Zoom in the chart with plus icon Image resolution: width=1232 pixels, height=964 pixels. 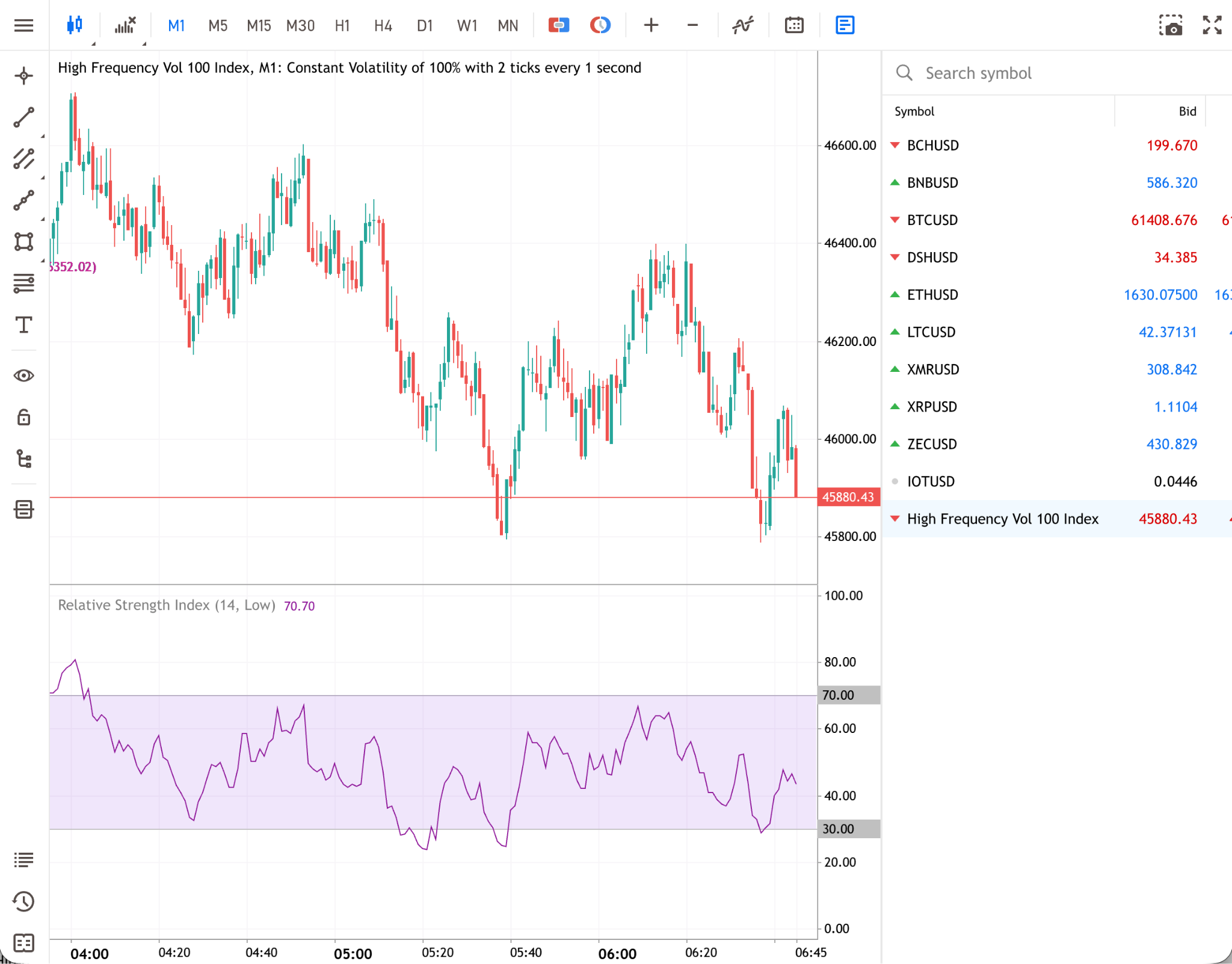pyautogui.click(x=651, y=25)
